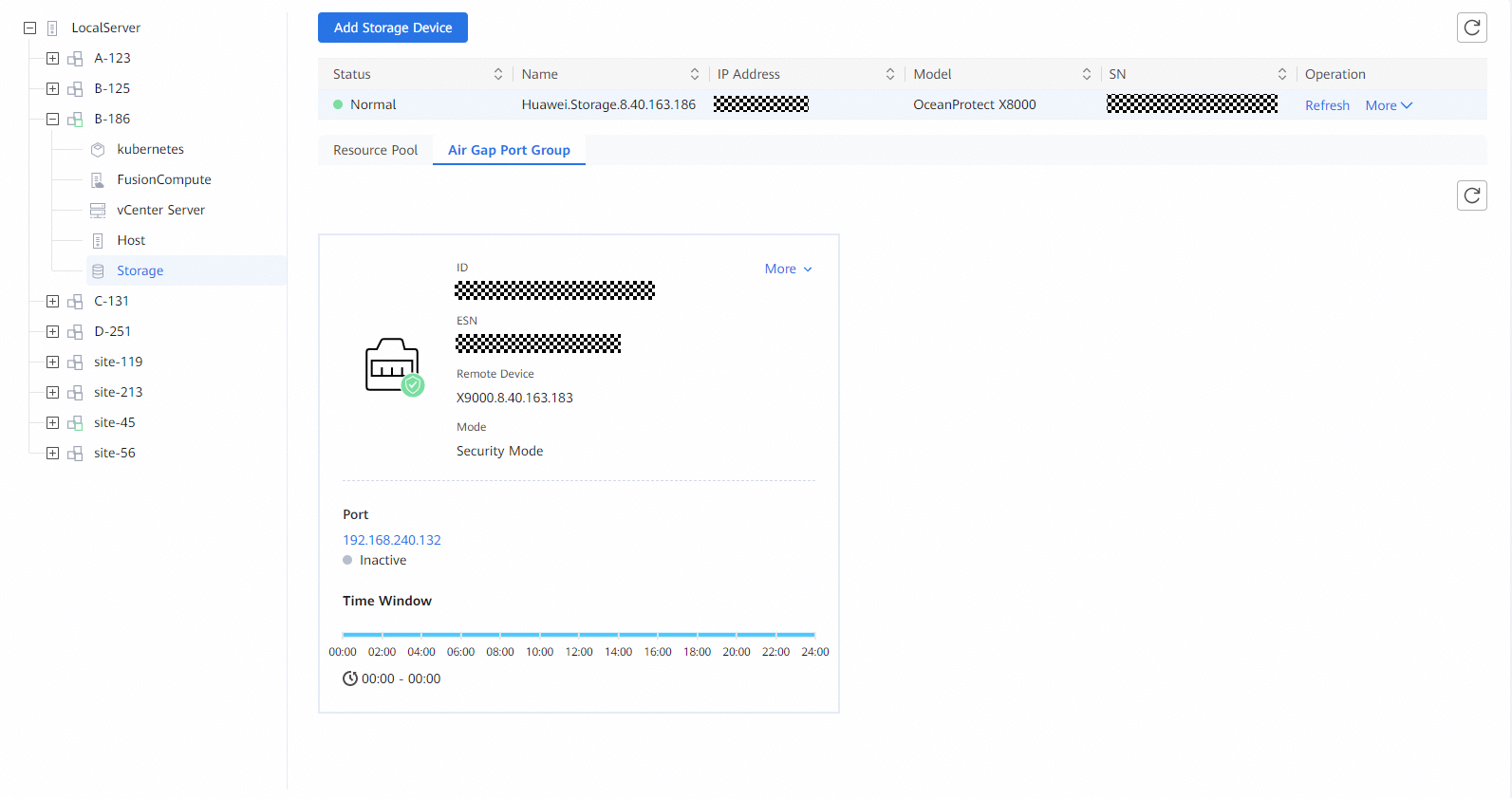Click the site-119 site icon
The image size is (1512, 799).
click(75, 362)
